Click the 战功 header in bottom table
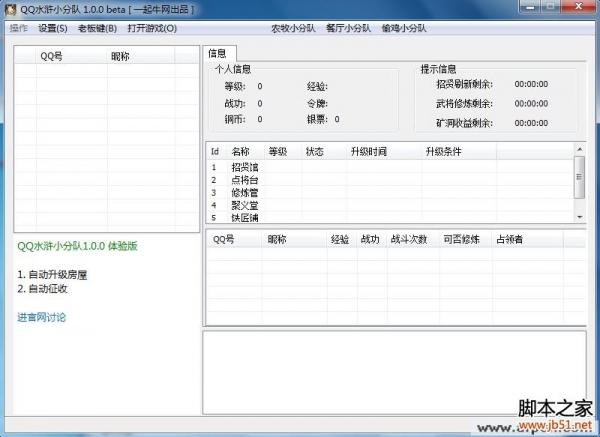This screenshot has width=600, height=437. [372, 240]
